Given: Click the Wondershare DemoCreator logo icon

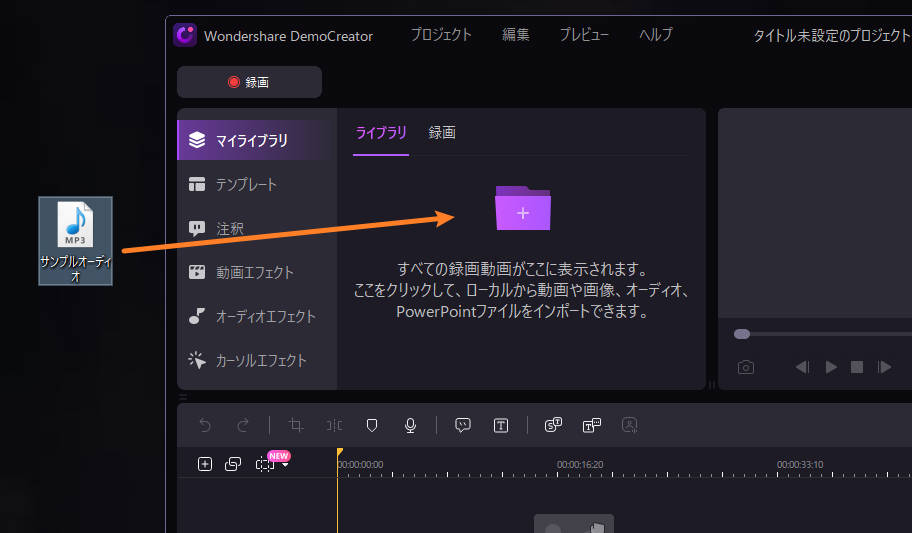Looking at the screenshot, I should [185, 35].
